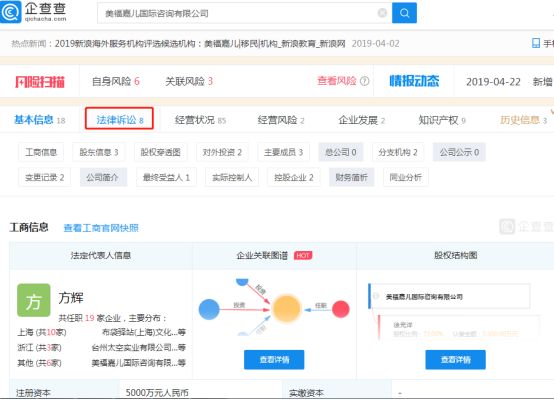This screenshot has width=554, height=400.
Task: Click the question mark icon beside 查看风险
Action: [364, 81]
